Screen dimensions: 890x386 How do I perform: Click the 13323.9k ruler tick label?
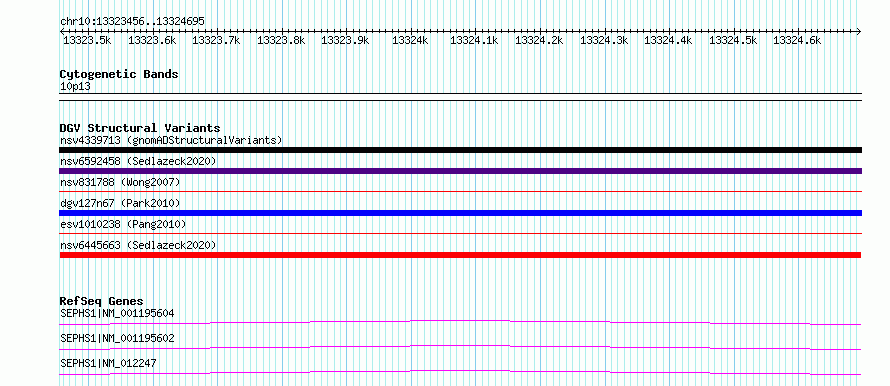[x=345, y=40]
